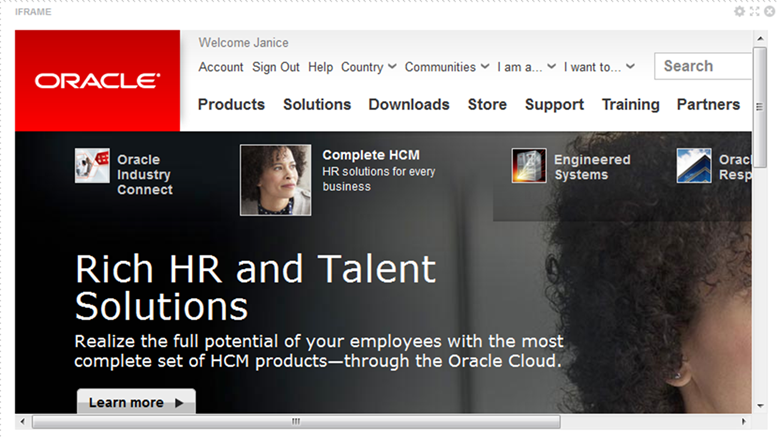Click the "HR solutions for every business" text
The height and width of the screenshot is (440, 779).
click(x=379, y=179)
